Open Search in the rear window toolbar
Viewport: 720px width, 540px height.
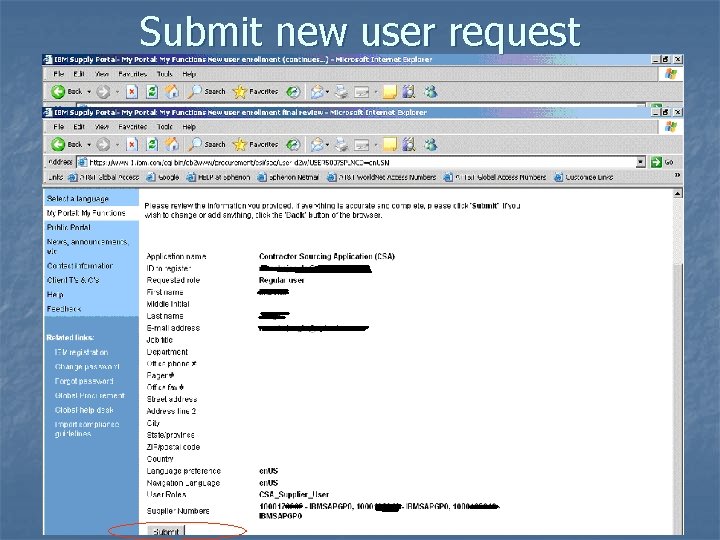click(207, 92)
